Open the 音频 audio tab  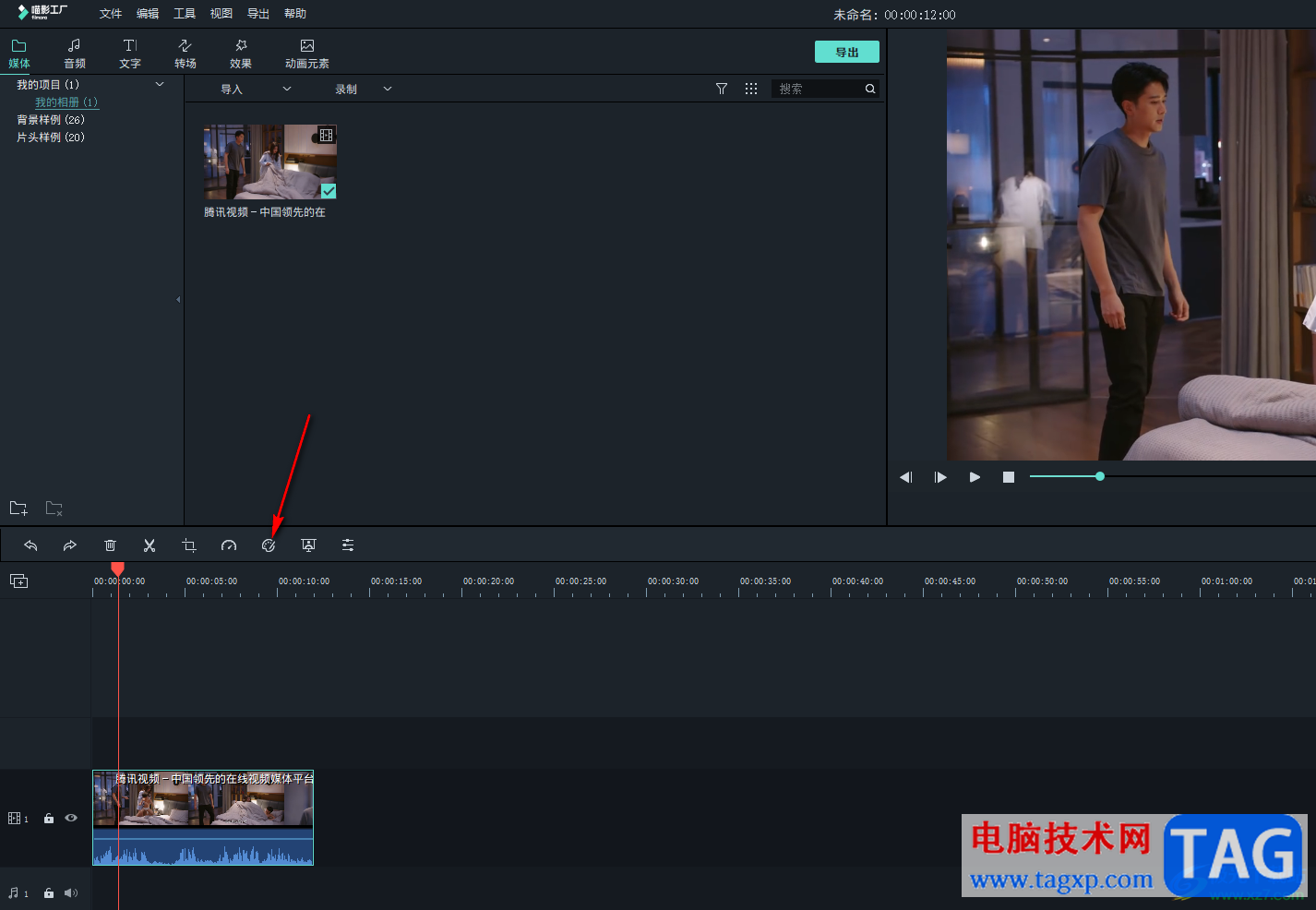pos(75,54)
